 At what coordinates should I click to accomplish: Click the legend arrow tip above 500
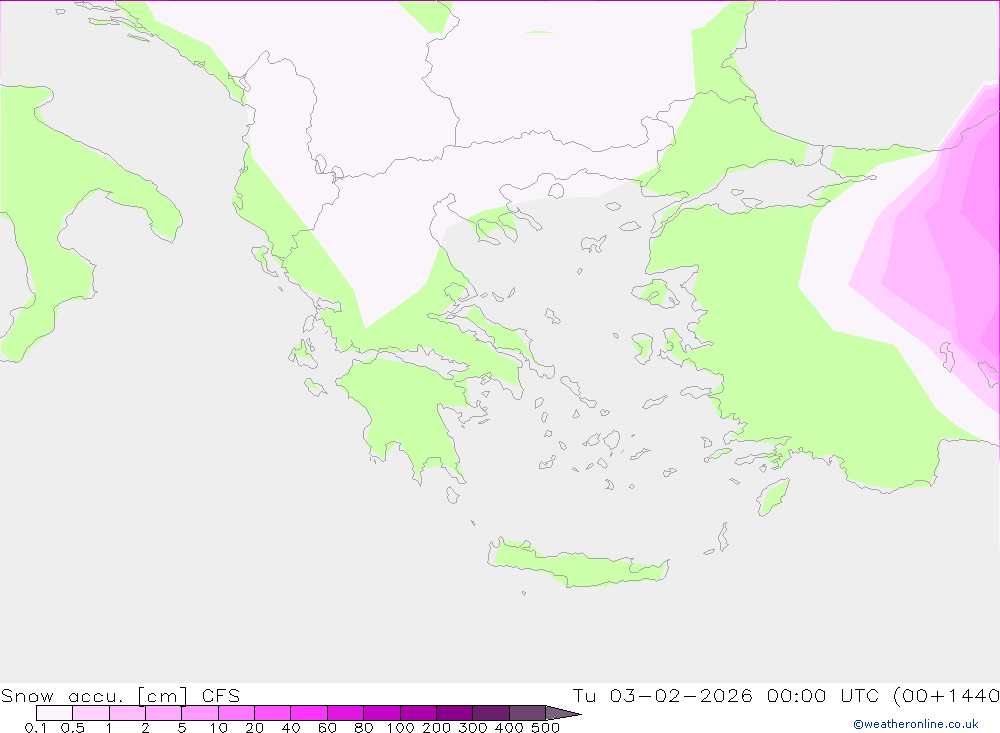tap(564, 713)
